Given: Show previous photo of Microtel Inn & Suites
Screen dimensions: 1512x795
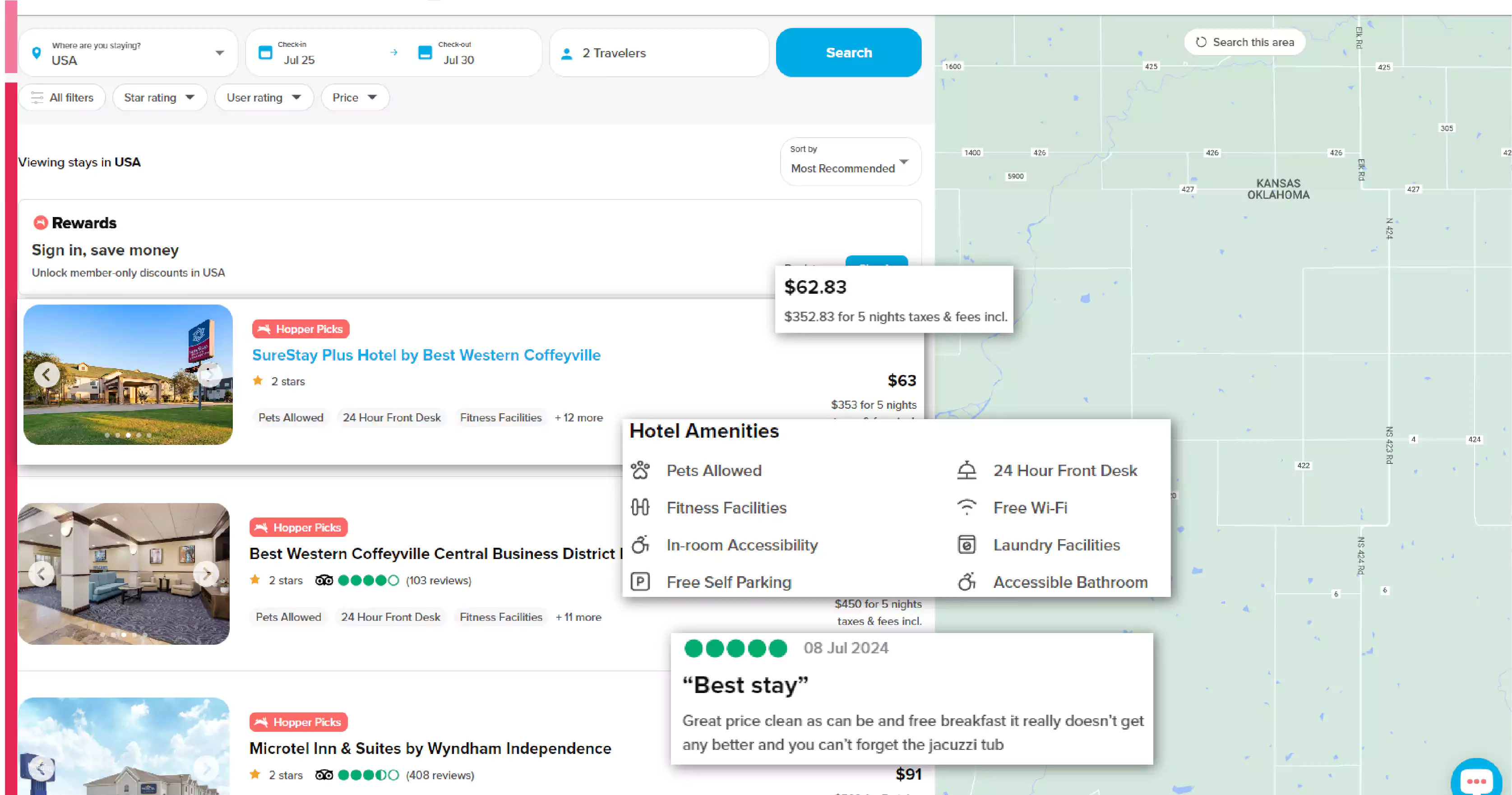Looking at the screenshot, I should (42, 768).
